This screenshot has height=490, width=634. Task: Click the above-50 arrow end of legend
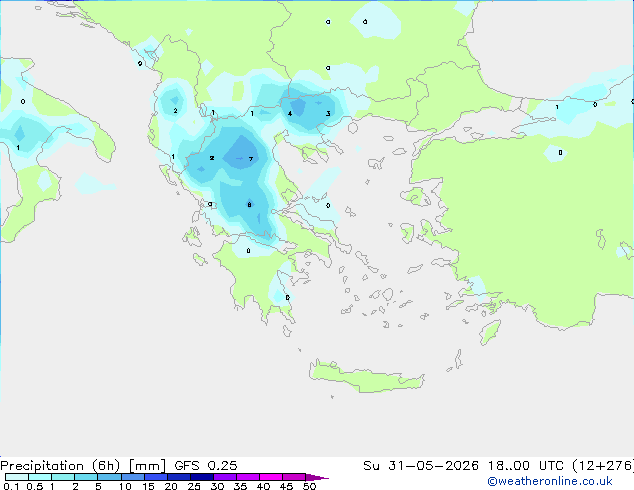pos(317,477)
